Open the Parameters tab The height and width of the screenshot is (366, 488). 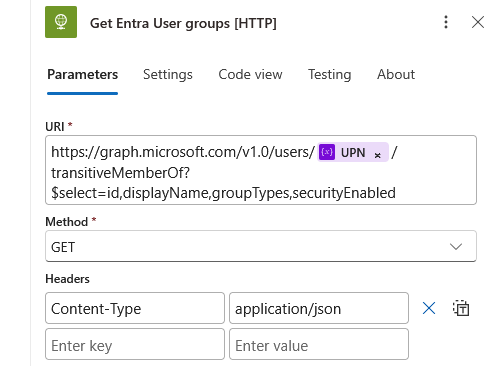coord(82,74)
